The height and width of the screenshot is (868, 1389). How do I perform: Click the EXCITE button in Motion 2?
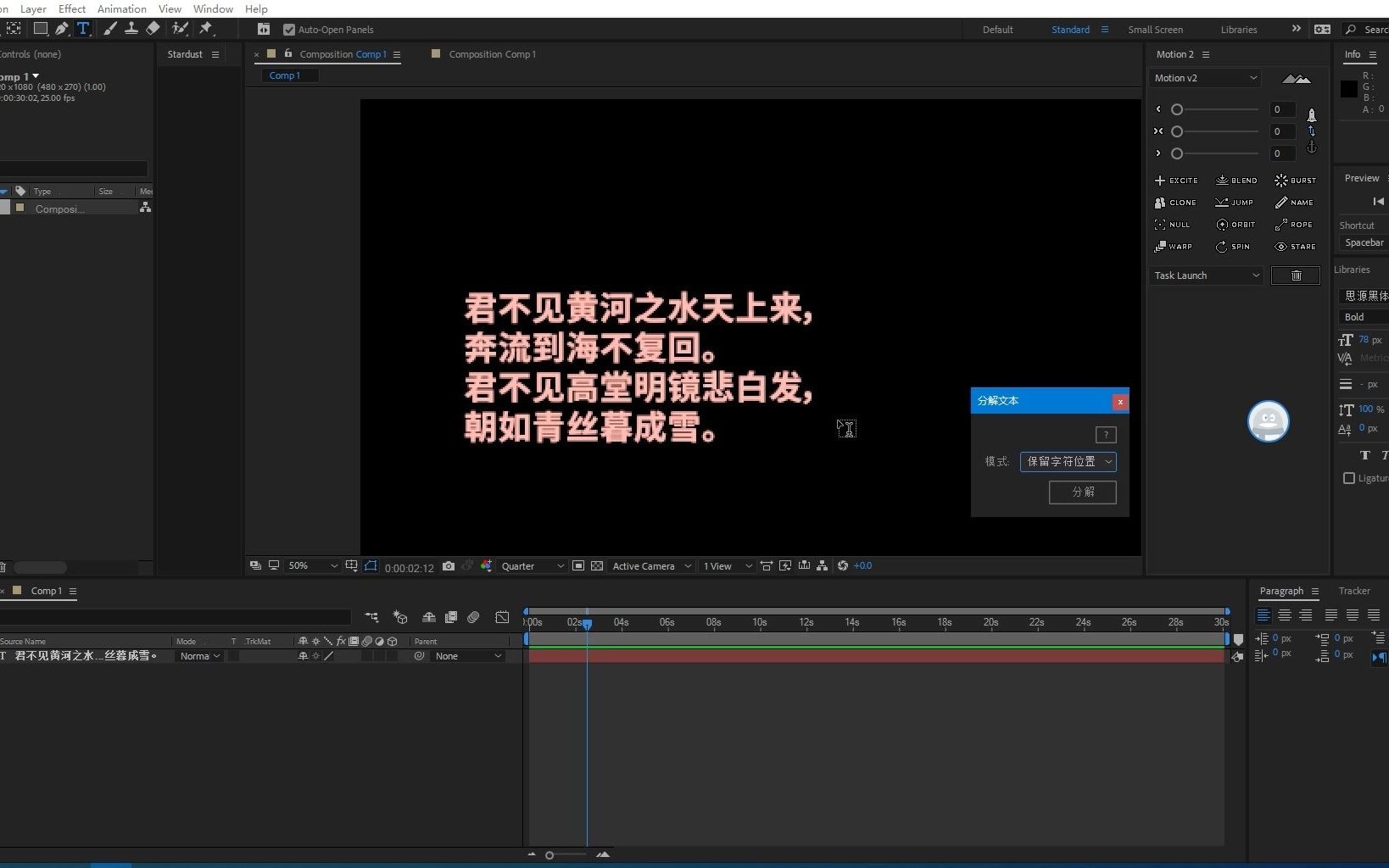(1176, 181)
